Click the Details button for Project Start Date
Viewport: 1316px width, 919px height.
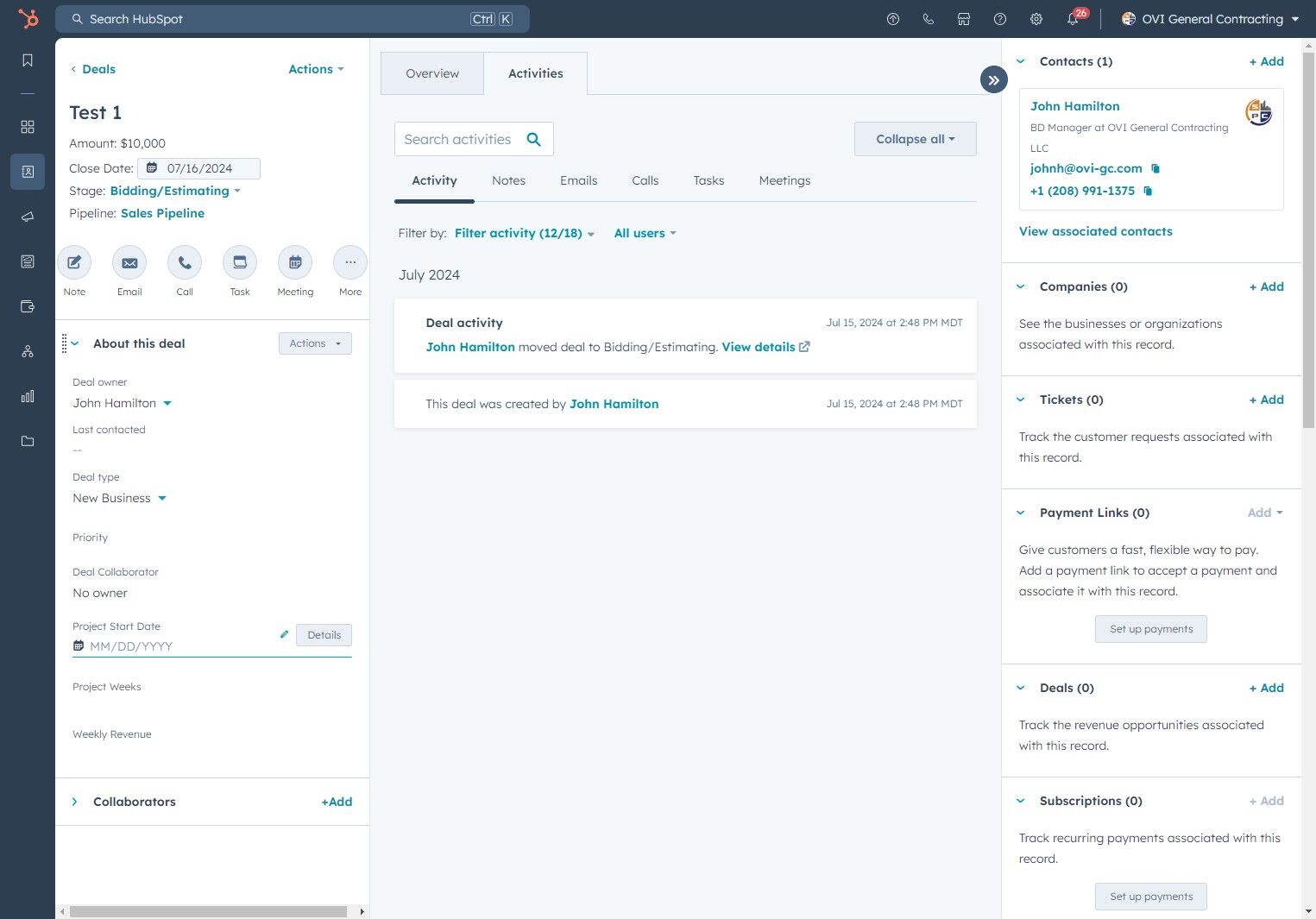coord(324,635)
